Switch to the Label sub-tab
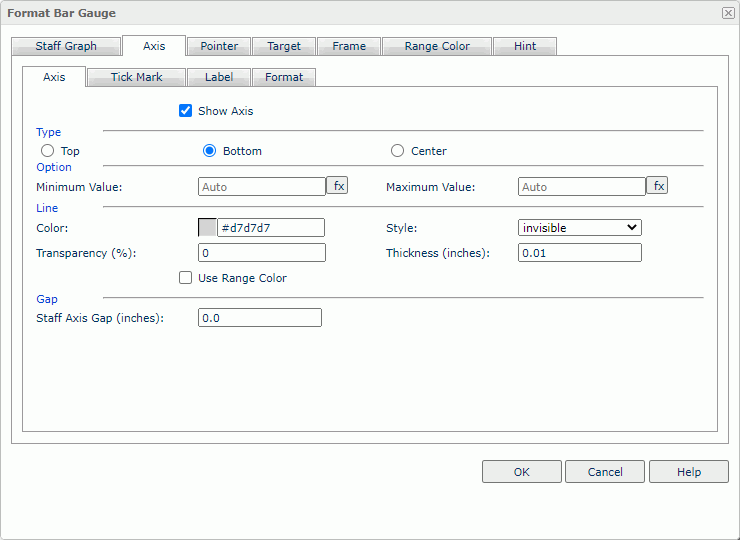 [219, 77]
